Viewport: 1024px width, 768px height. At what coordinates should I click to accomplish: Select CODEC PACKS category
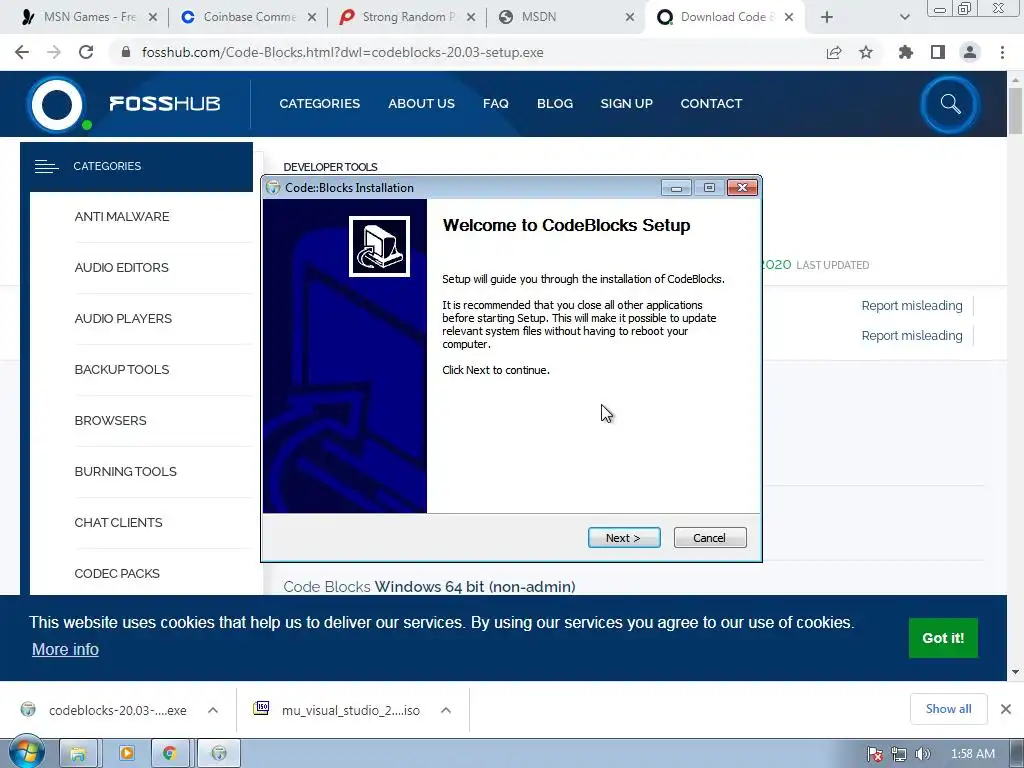pos(117,573)
